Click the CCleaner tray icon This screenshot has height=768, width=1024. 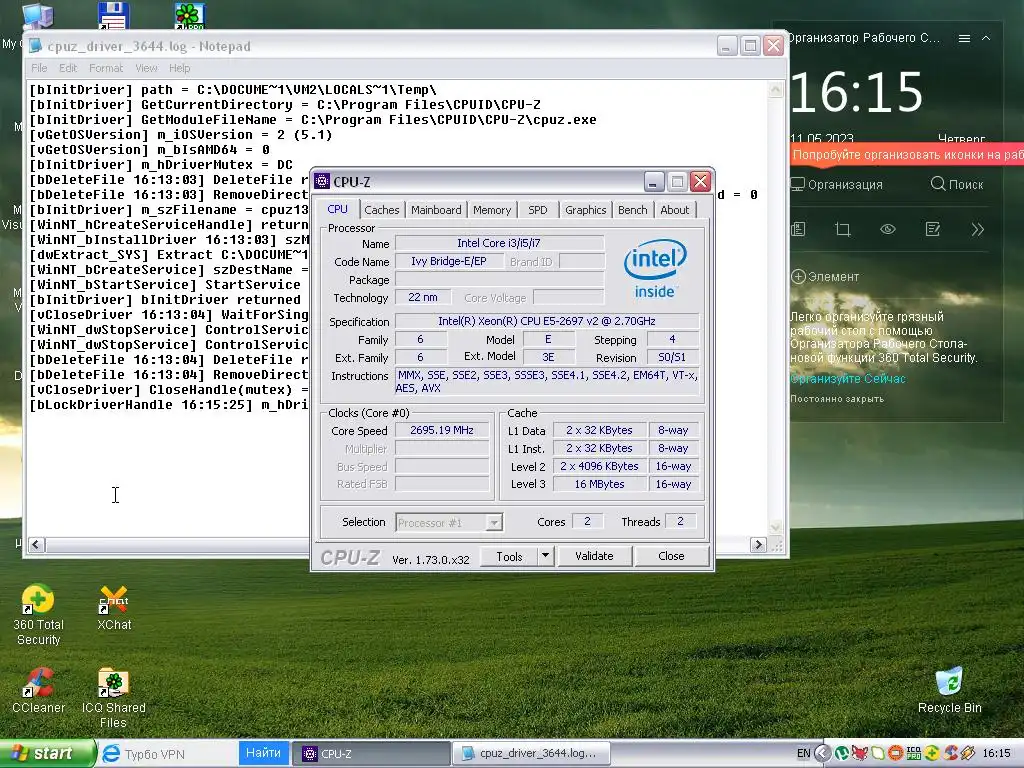pyautogui.click(x=950, y=754)
